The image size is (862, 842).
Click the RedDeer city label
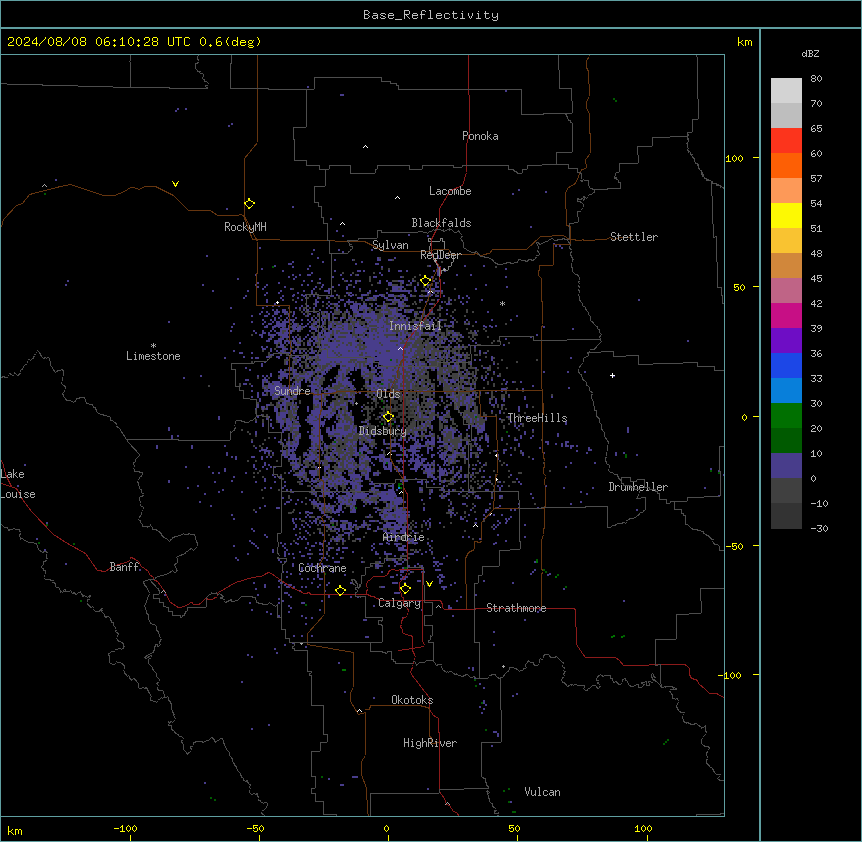440,255
